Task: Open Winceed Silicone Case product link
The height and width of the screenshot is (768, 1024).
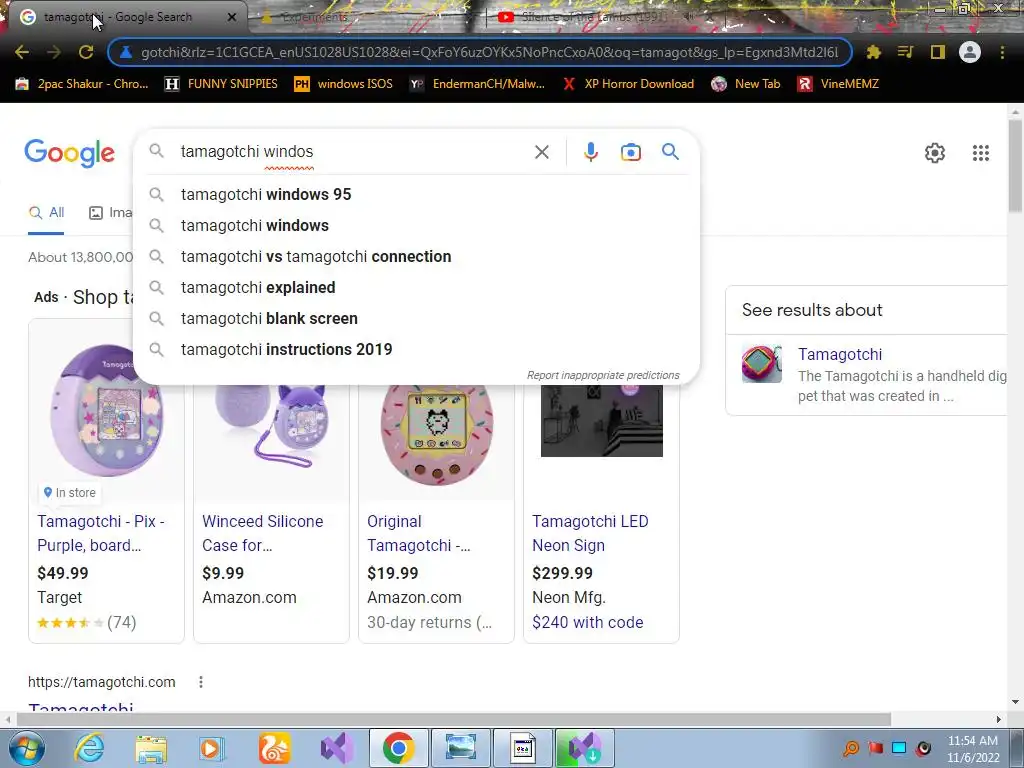Action: click(263, 533)
